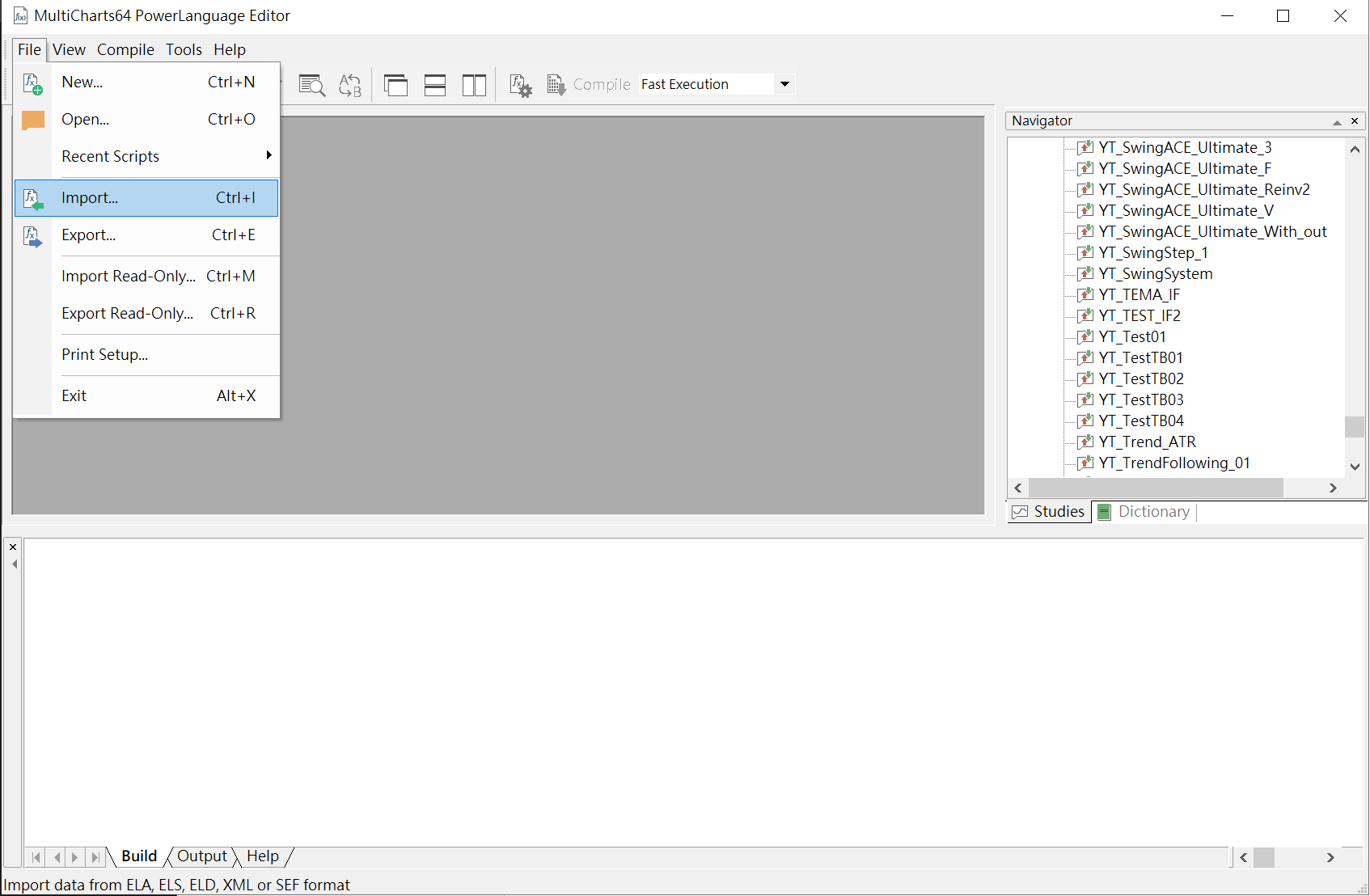Open the Compile menu in menu bar

pyautogui.click(x=125, y=49)
